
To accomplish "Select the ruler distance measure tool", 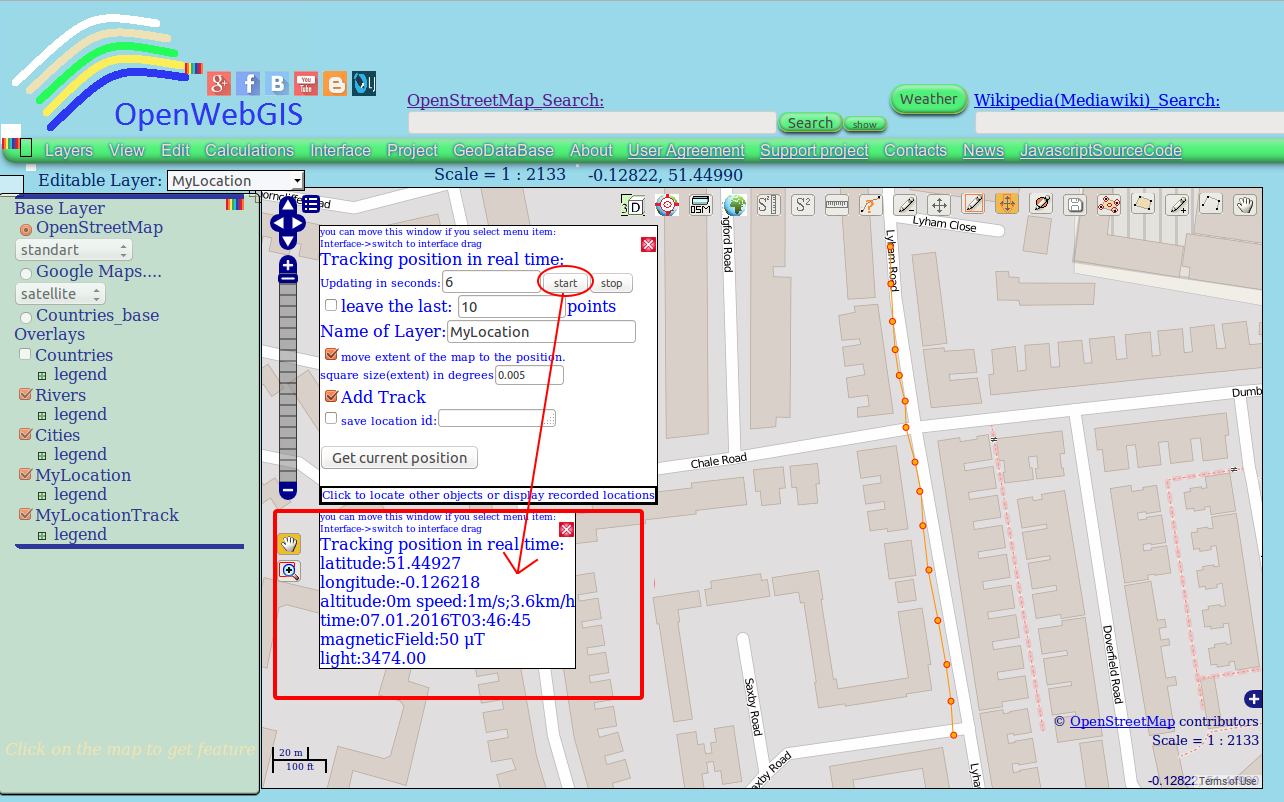I will point(836,205).
